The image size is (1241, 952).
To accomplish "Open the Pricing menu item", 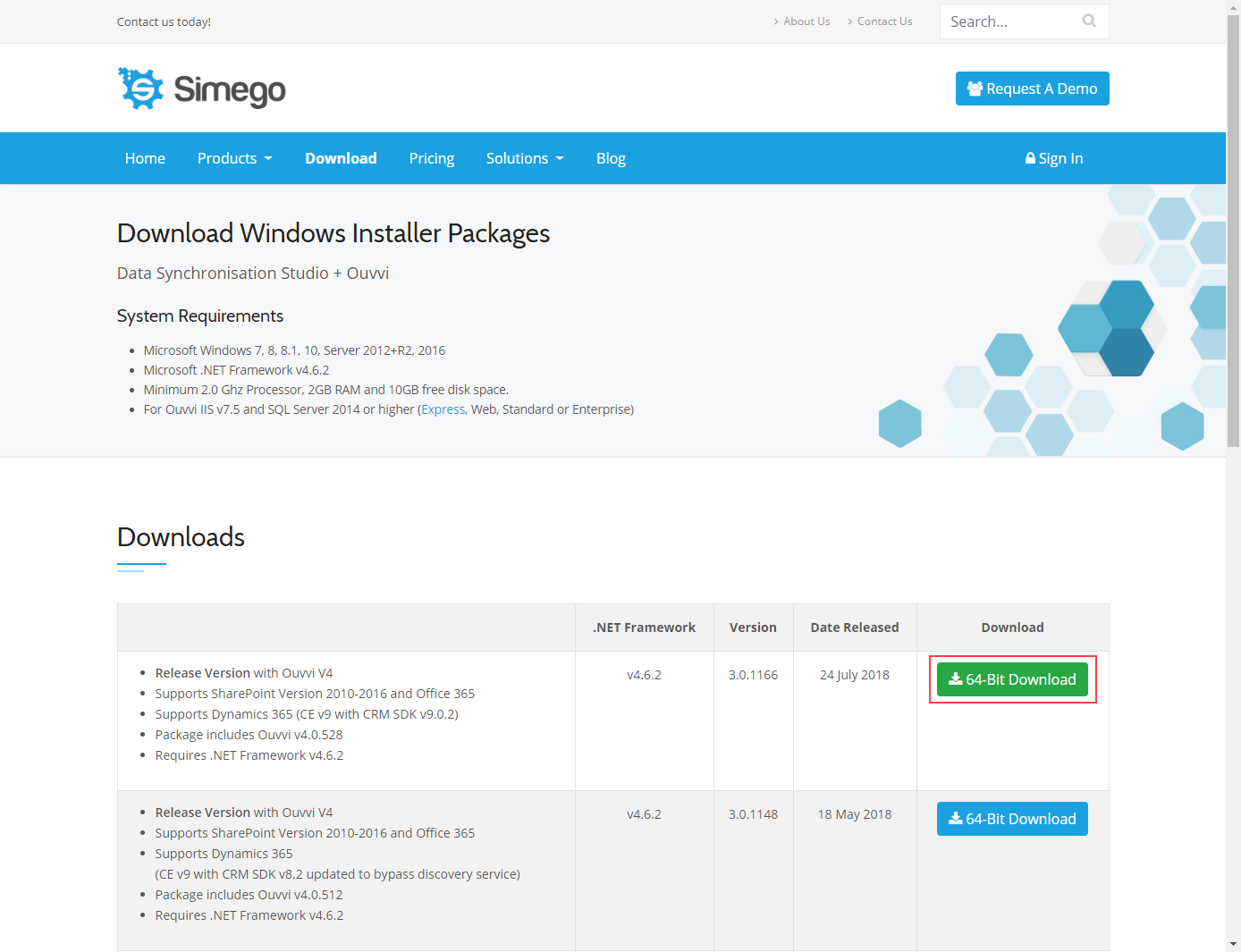I will click(x=432, y=158).
